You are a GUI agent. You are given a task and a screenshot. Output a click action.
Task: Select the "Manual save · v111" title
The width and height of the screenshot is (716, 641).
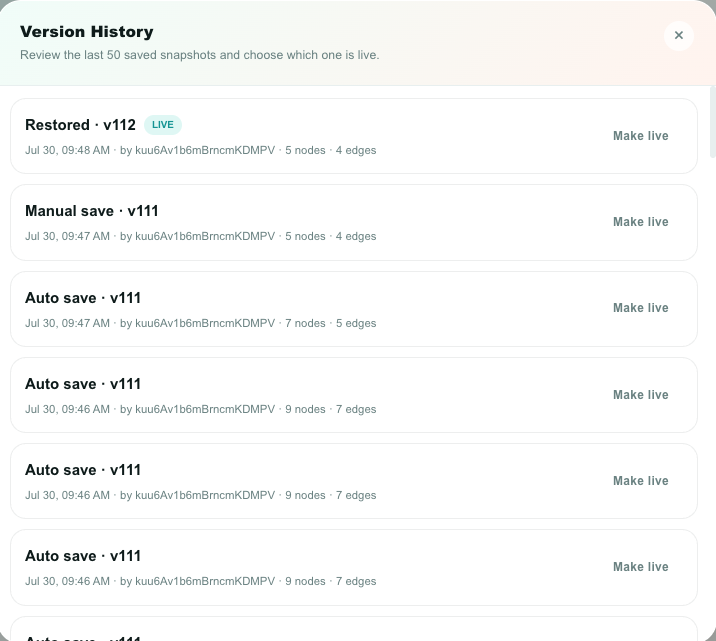[92, 211]
